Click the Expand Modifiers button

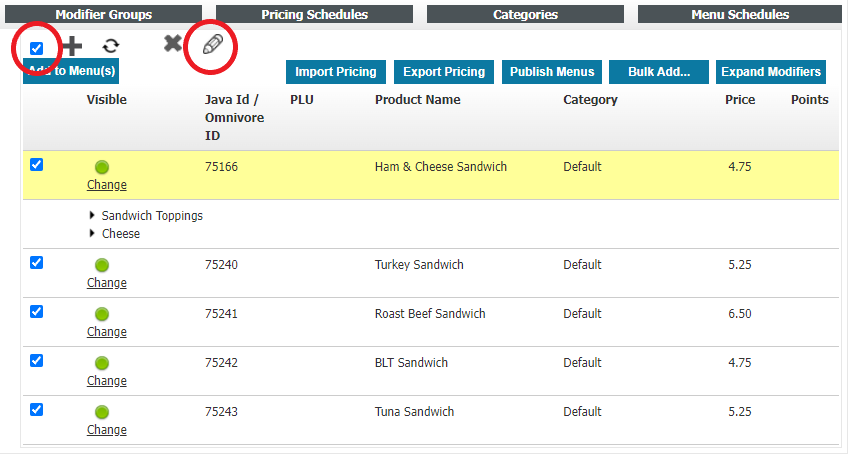pyautogui.click(x=771, y=72)
